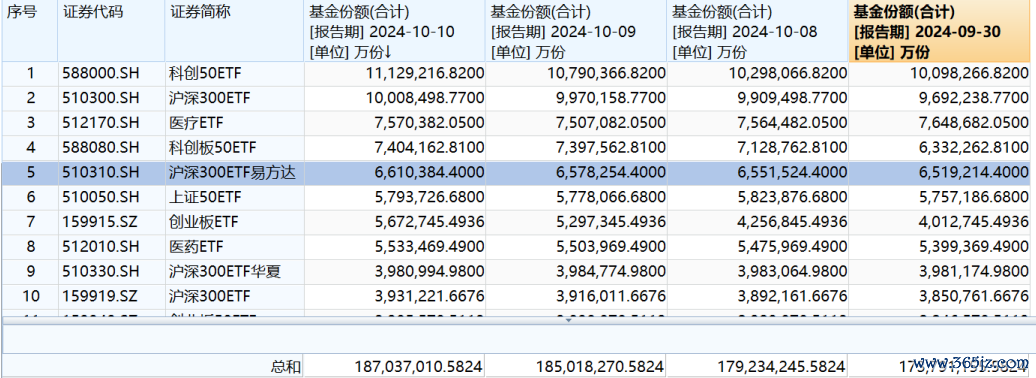Viewport: 1036px width, 378px height.
Task: Click the 医药ETF name cell
Action: 235,247
